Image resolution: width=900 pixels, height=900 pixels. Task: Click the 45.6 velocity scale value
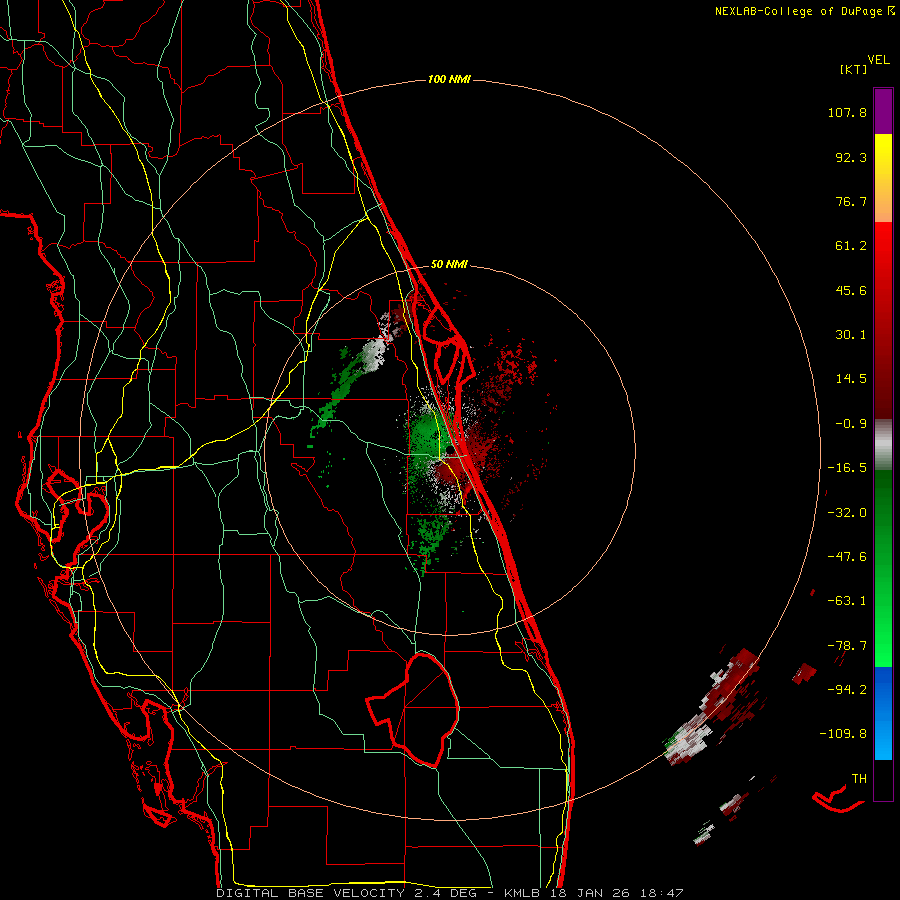pos(851,290)
